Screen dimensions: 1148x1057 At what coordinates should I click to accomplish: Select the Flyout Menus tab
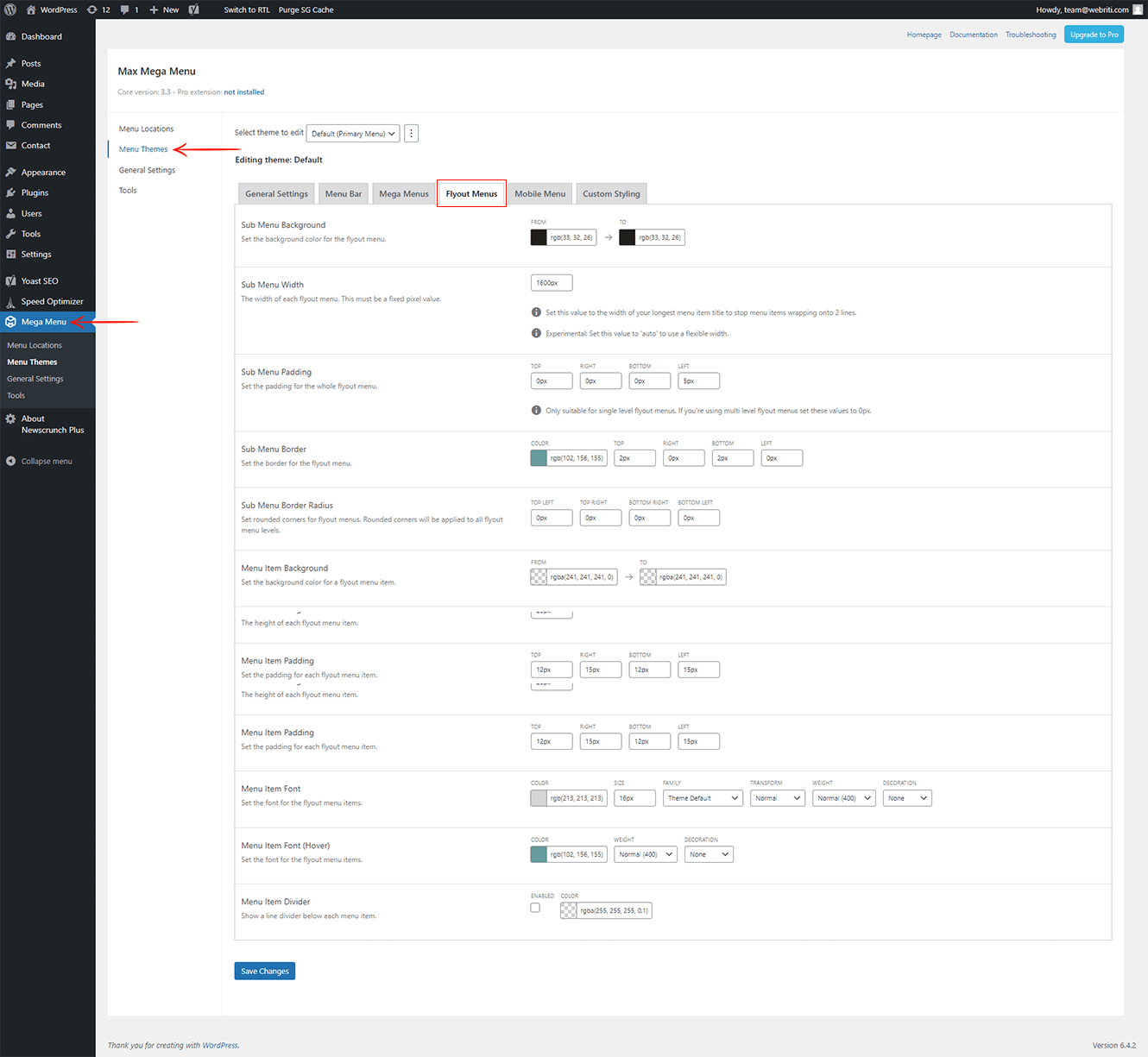(471, 193)
